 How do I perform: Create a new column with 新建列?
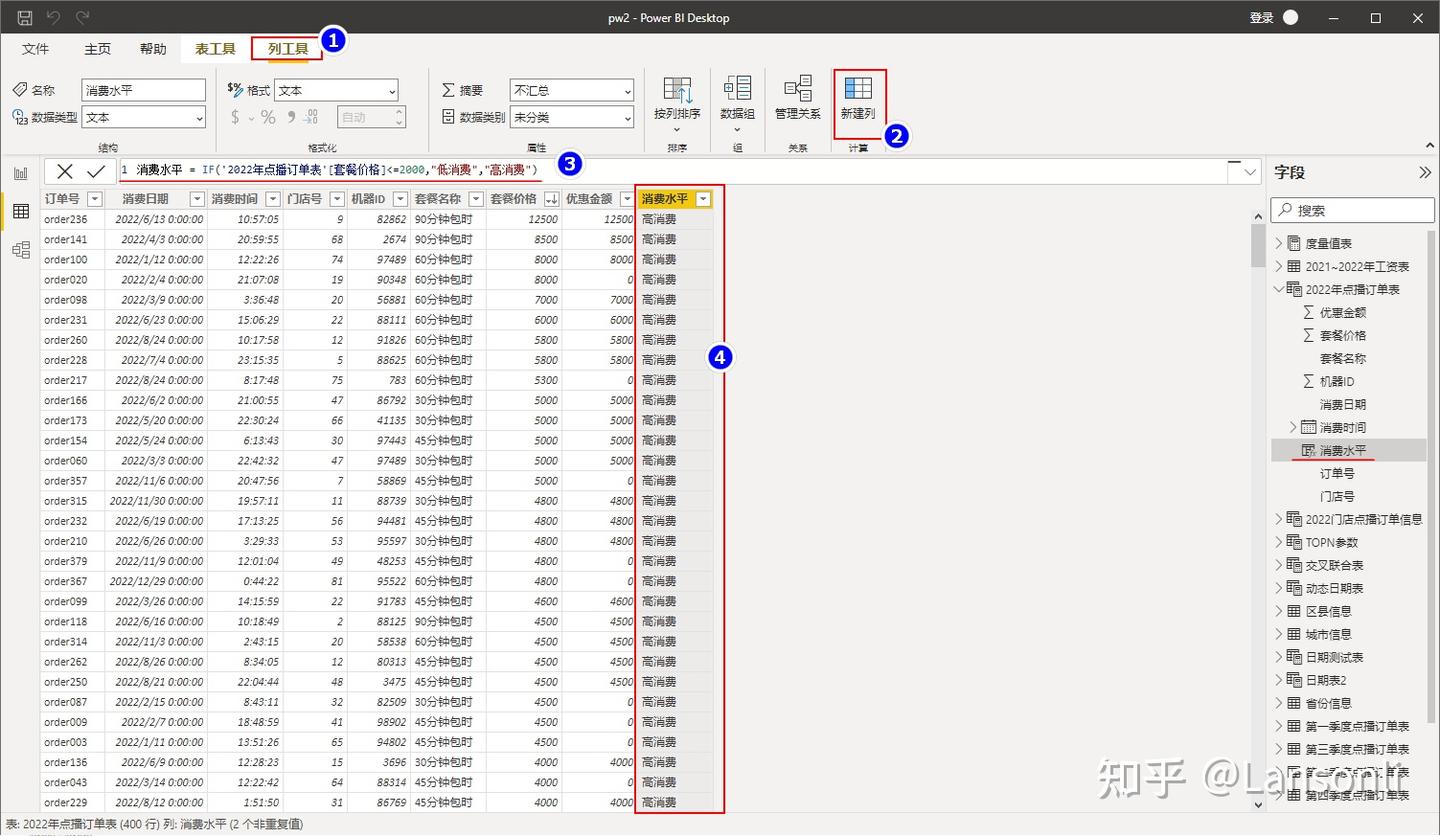tap(858, 99)
